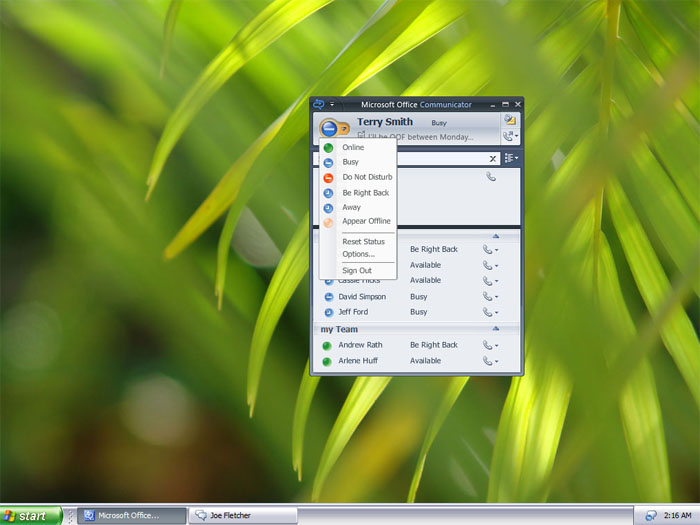
Task: Choose Be Right Back in the status menu
Action: 358,193
